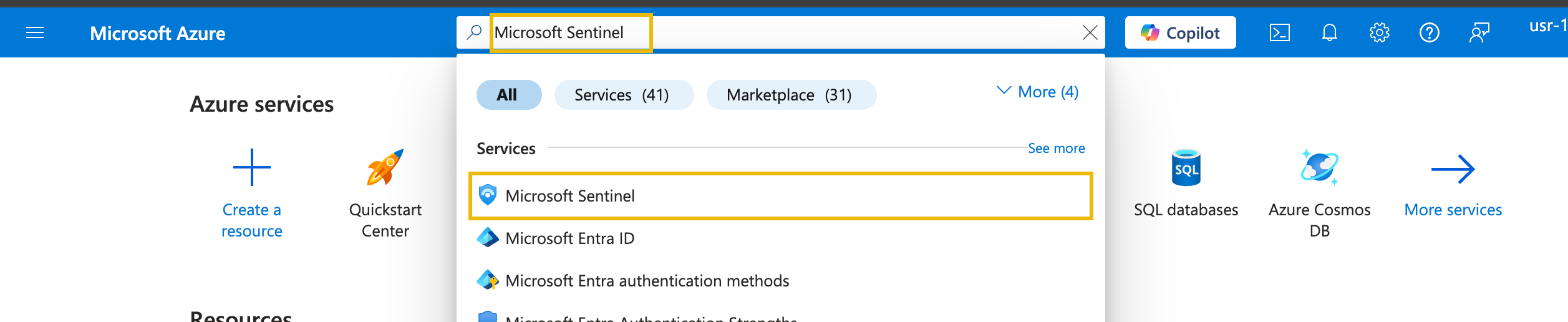Click the Copilot button
This screenshot has width=1568, height=322.
pyautogui.click(x=1180, y=32)
